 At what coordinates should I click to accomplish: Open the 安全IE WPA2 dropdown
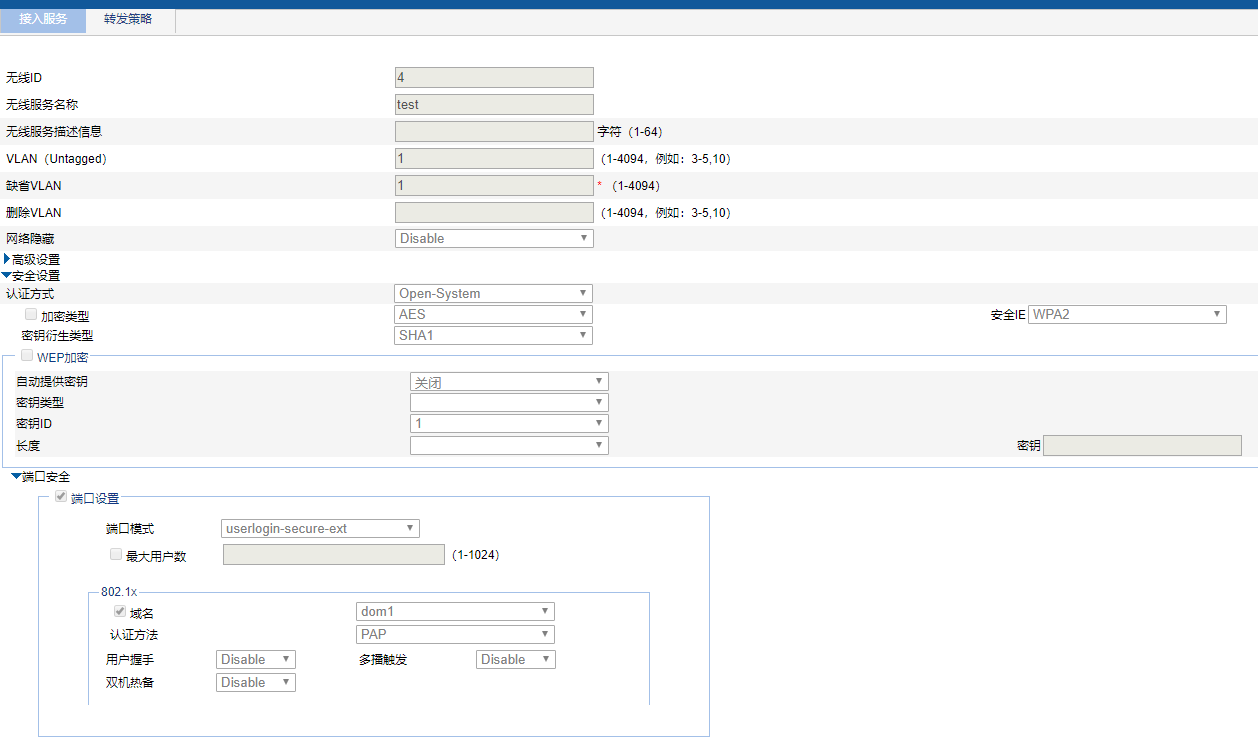tap(1127, 314)
